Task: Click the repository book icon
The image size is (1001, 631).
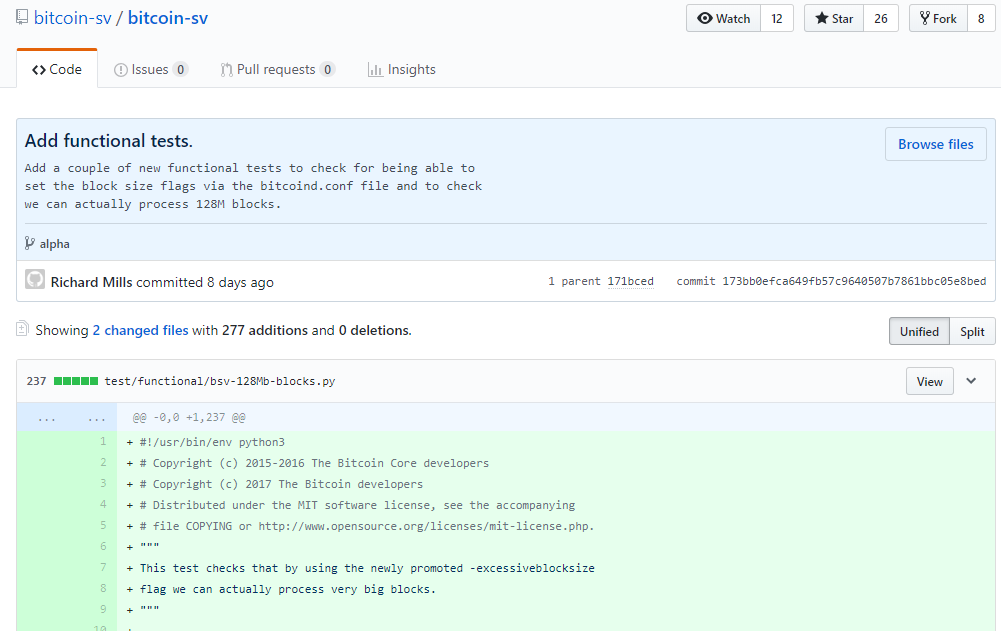Action: tap(22, 19)
